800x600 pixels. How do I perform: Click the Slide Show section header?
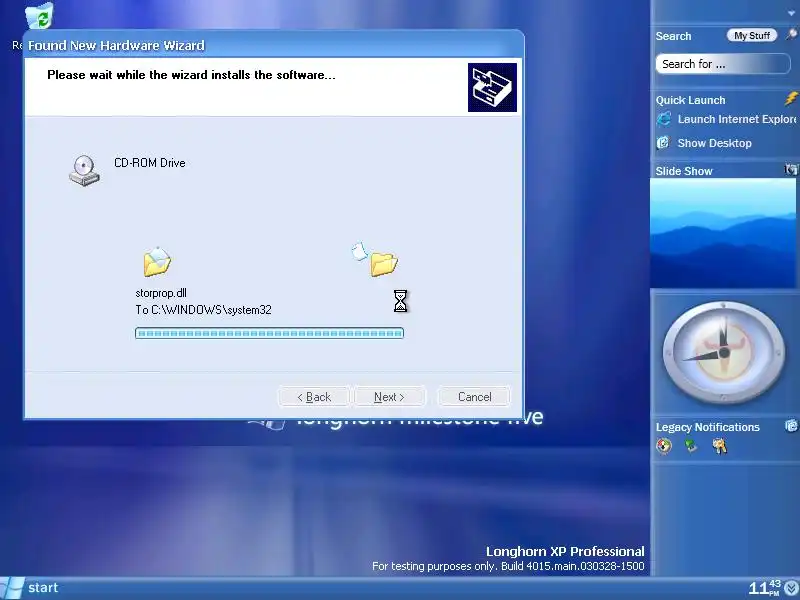[684, 171]
